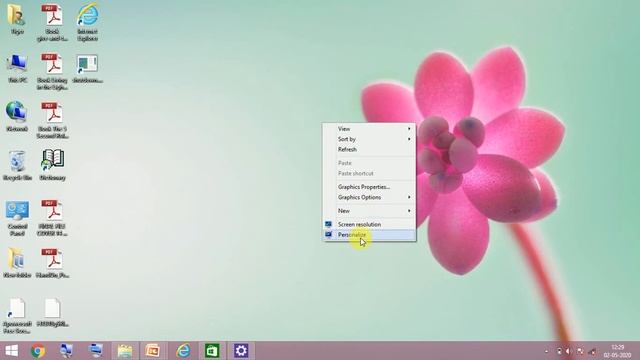Expand the View submenu
The width and height of the screenshot is (640, 360).
[x=369, y=129]
